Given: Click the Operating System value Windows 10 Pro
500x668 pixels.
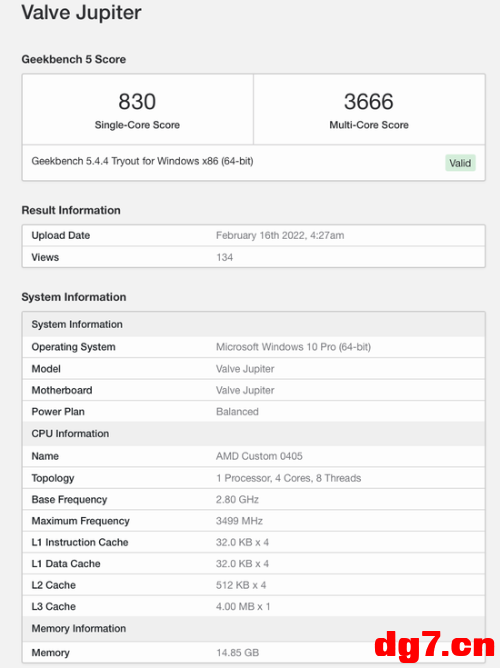Looking at the screenshot, I should click(x=293, y=347).
